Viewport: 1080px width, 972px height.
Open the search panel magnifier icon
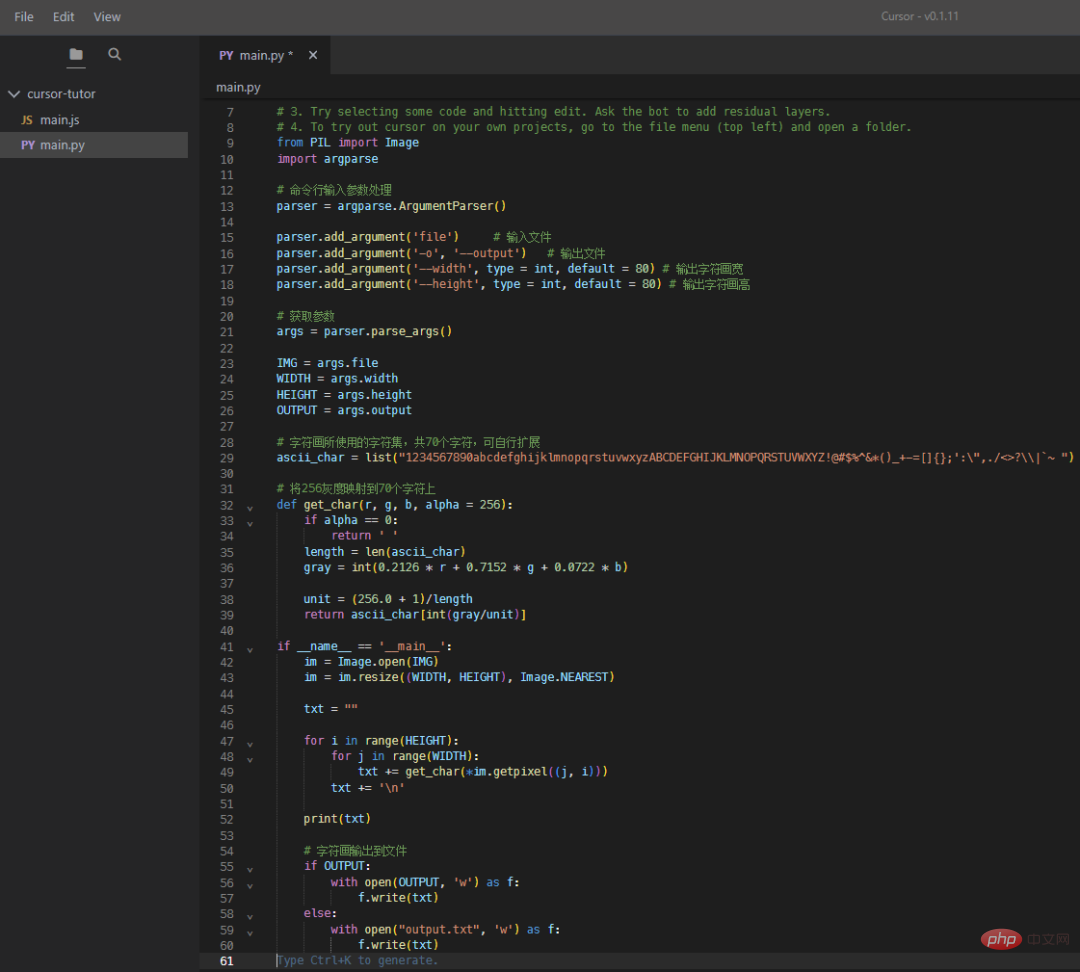tap(114, 54)
